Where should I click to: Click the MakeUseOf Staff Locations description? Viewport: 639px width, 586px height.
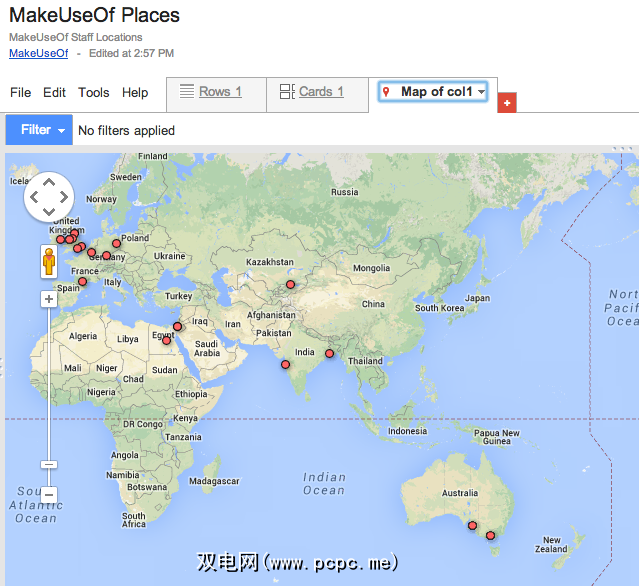pyautogui.click(x=76, y=37)
